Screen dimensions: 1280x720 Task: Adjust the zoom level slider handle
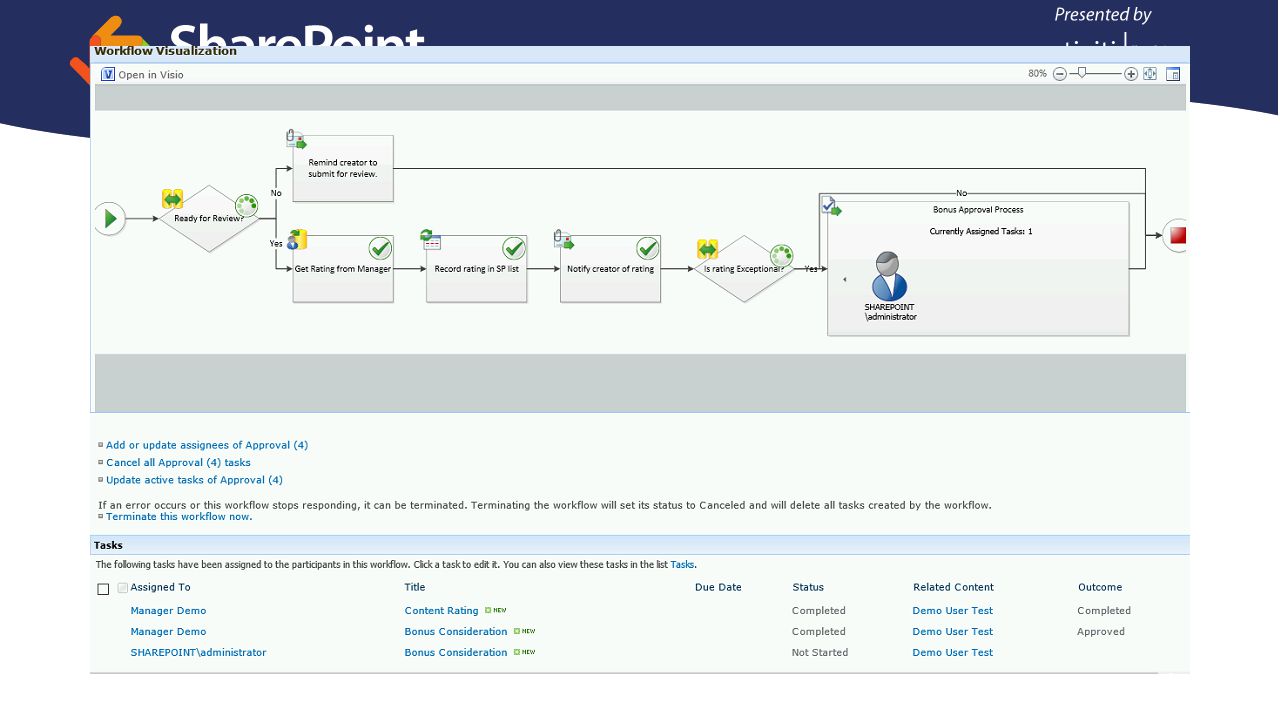point(1081,73)
